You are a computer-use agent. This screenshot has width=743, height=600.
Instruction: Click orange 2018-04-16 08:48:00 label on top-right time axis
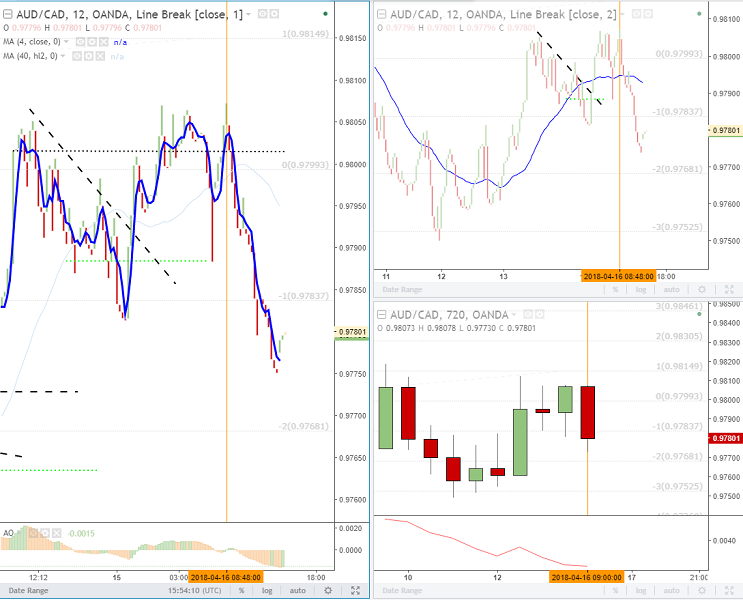pyautogui.click(x=618, y=276)
